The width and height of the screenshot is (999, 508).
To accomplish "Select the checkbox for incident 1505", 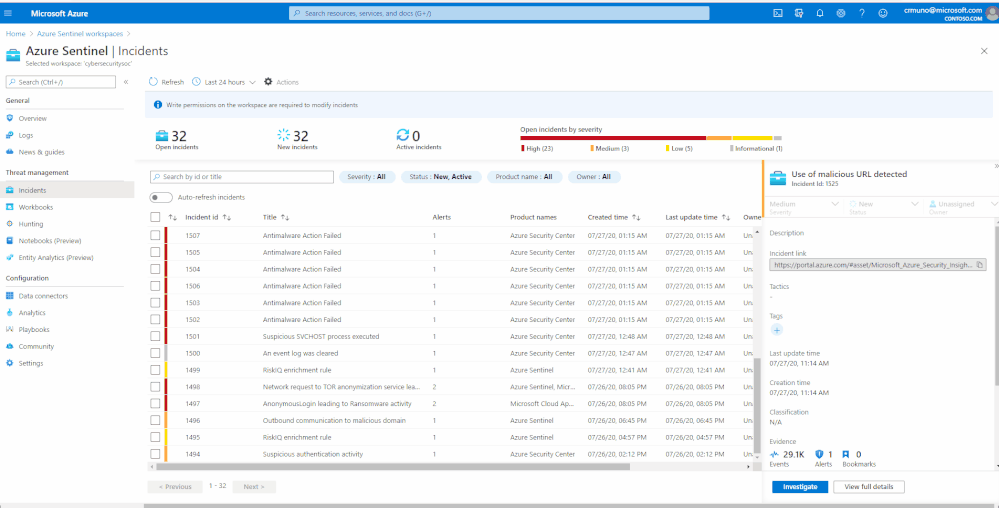I will (155, 252).
